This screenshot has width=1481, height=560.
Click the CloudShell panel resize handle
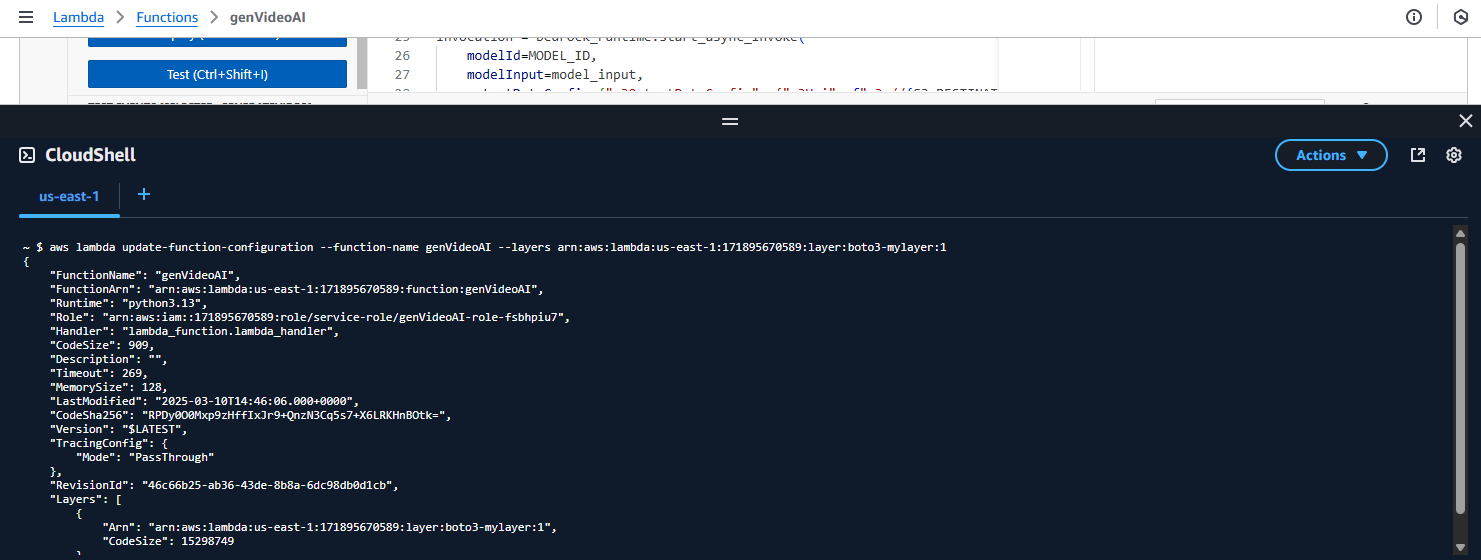click(x=730, y=121)
